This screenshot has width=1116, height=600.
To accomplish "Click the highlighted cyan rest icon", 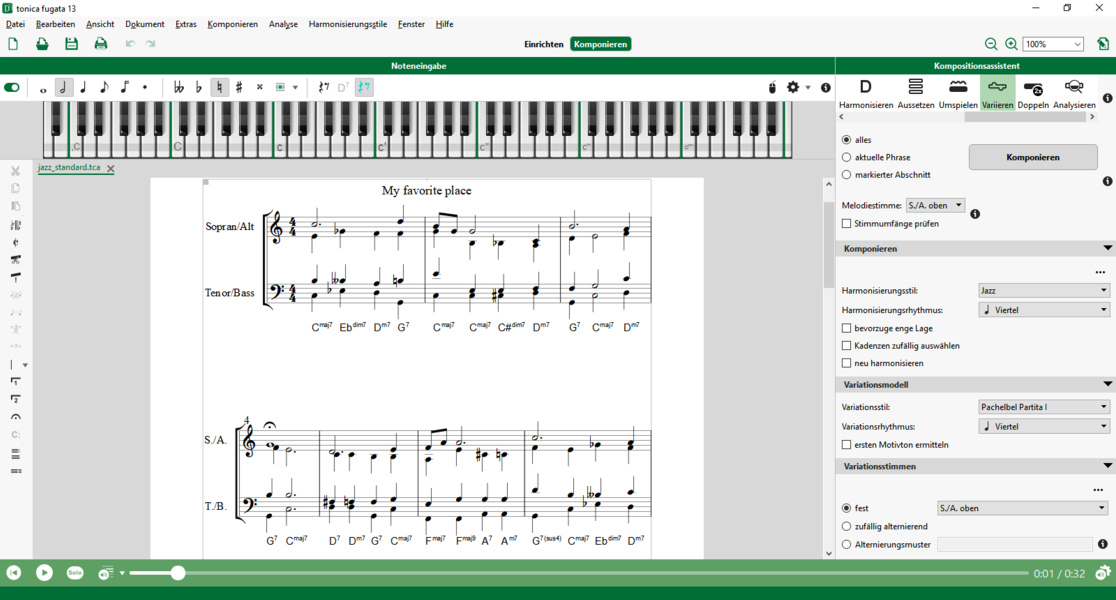I will pos(364,88).
